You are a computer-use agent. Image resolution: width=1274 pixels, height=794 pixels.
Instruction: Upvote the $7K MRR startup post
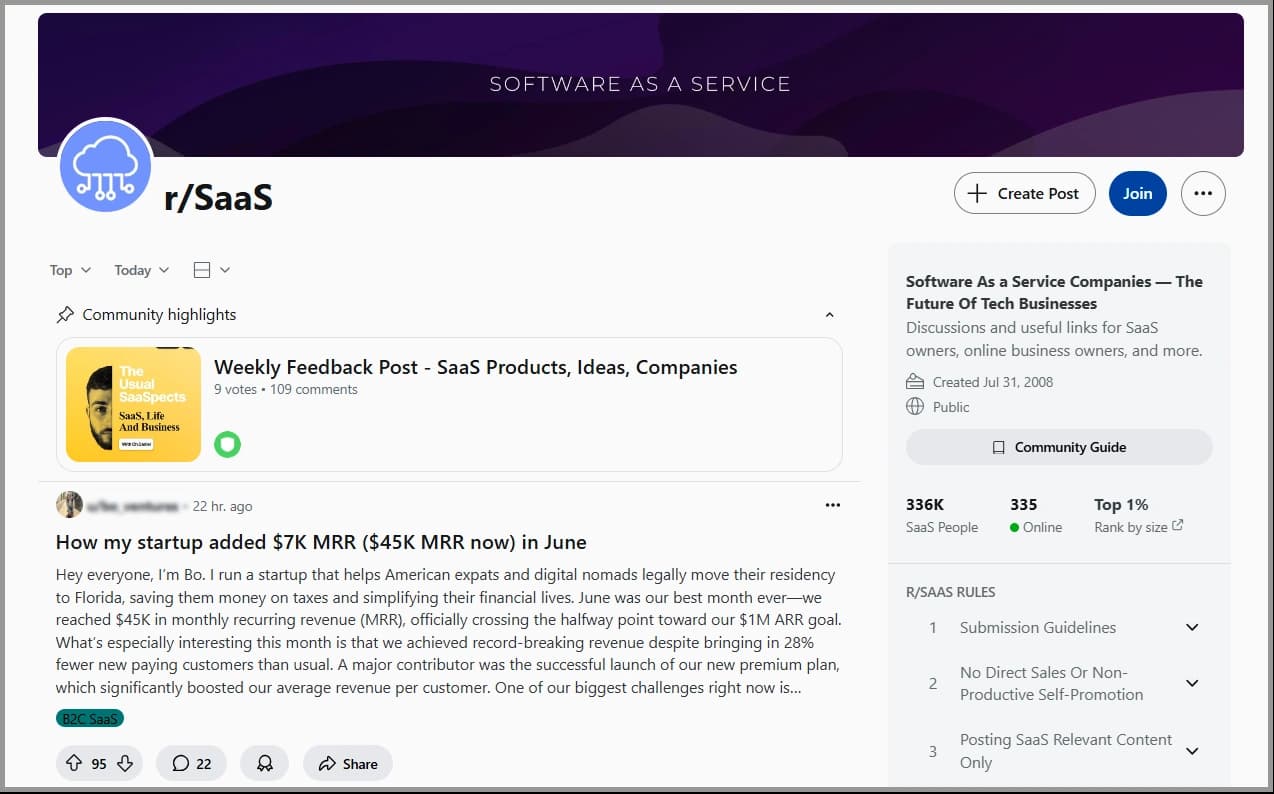pyautogui.click(x=74, y=763)
